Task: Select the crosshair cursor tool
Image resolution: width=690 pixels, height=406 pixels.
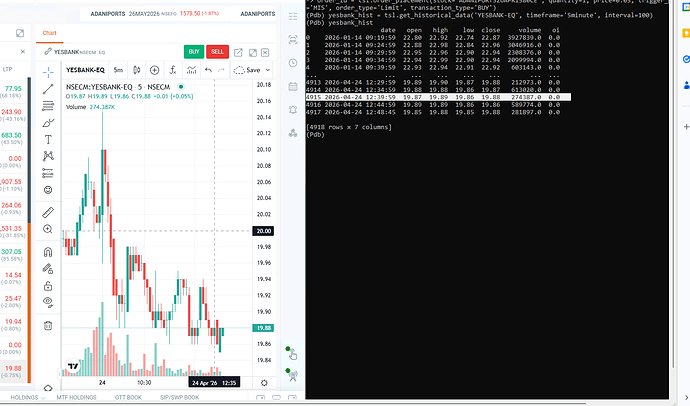Action: [48, 72]
